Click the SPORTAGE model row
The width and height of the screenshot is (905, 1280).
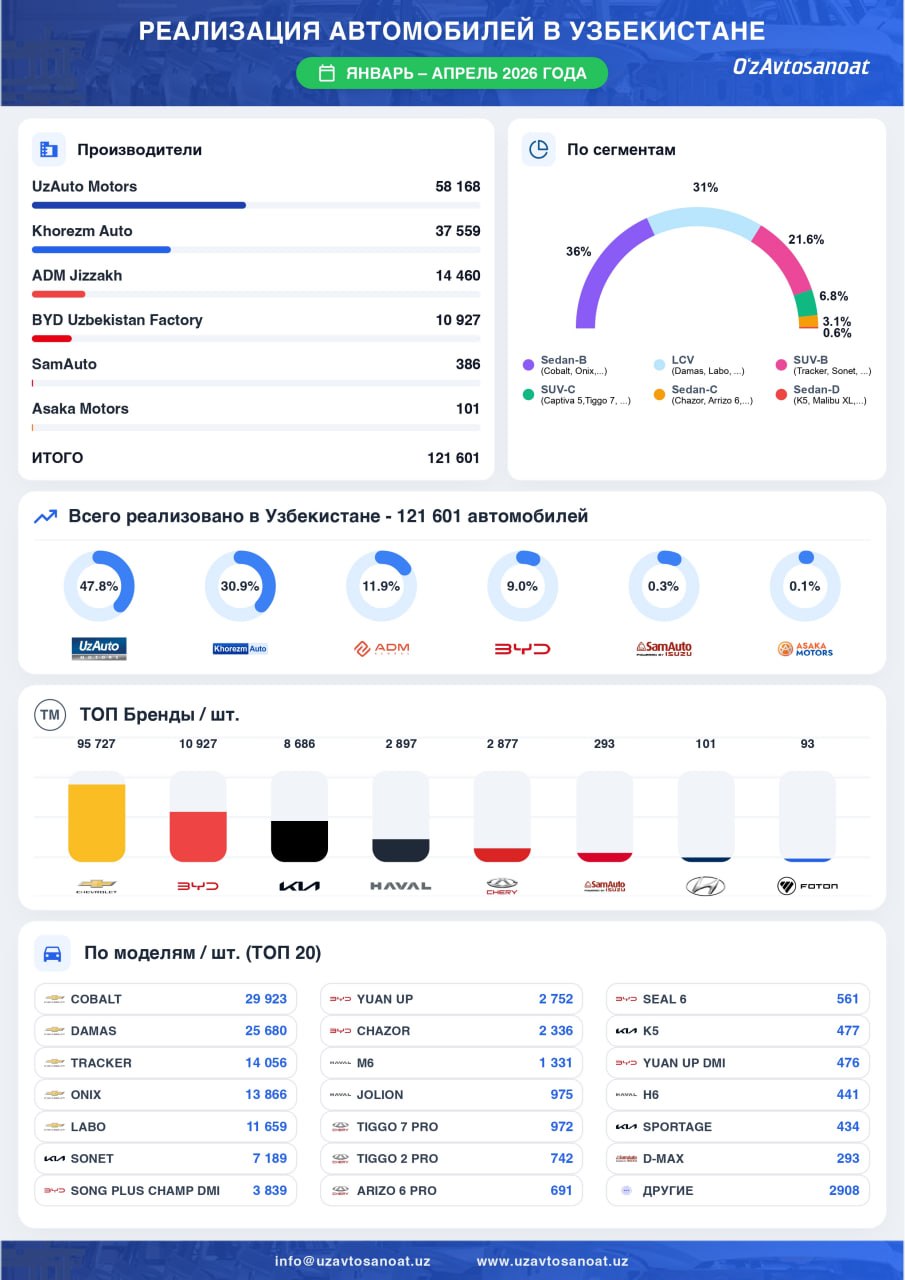coord(738,1127)
